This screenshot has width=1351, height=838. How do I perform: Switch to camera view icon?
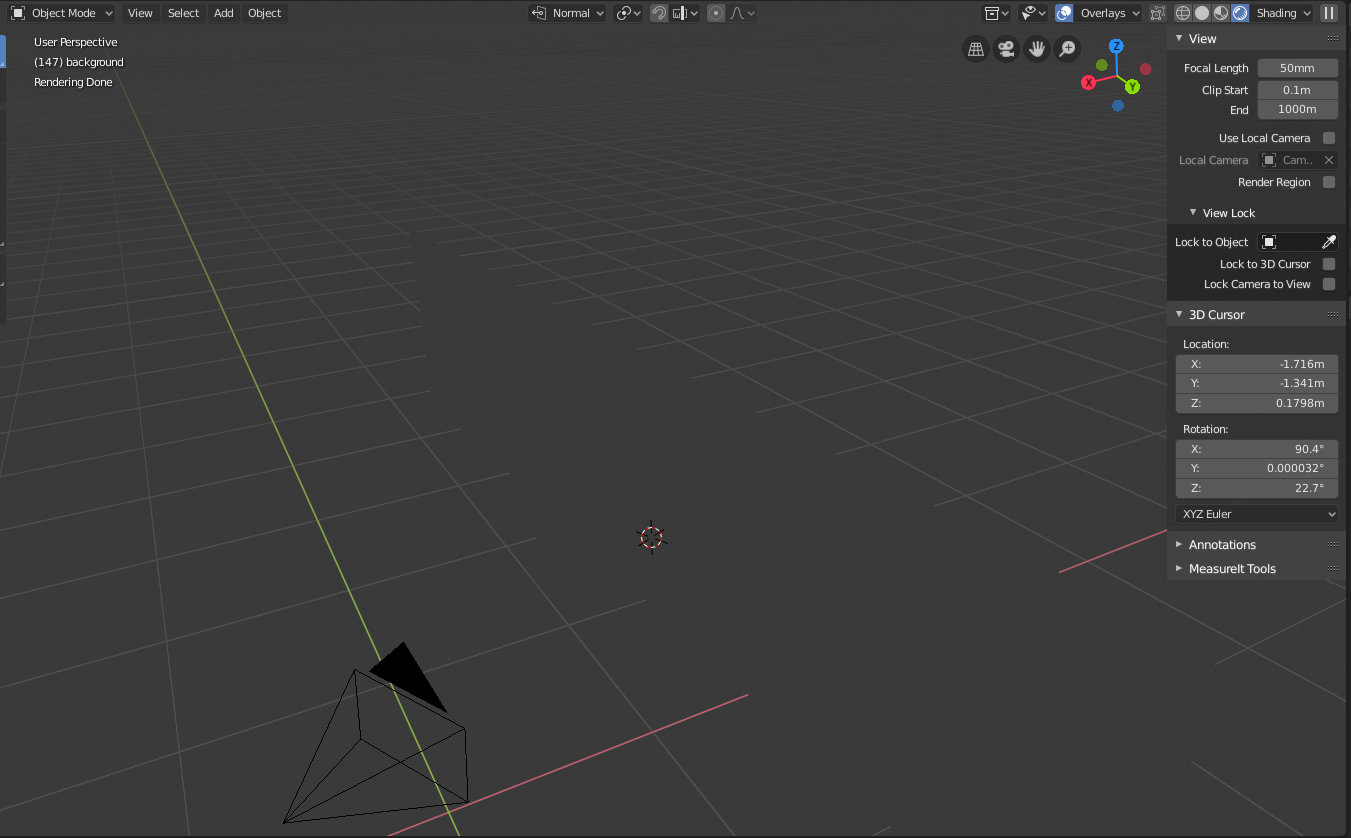point(1006,48)
